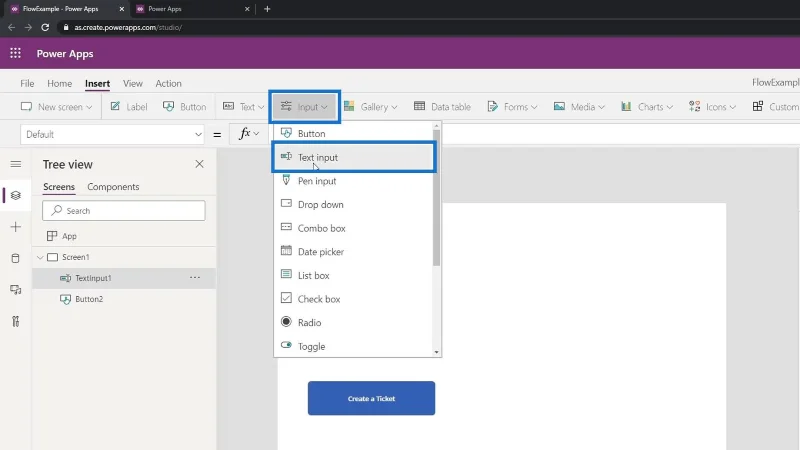
Task: Select Drop down from Input menu
Action: point(353,205)
